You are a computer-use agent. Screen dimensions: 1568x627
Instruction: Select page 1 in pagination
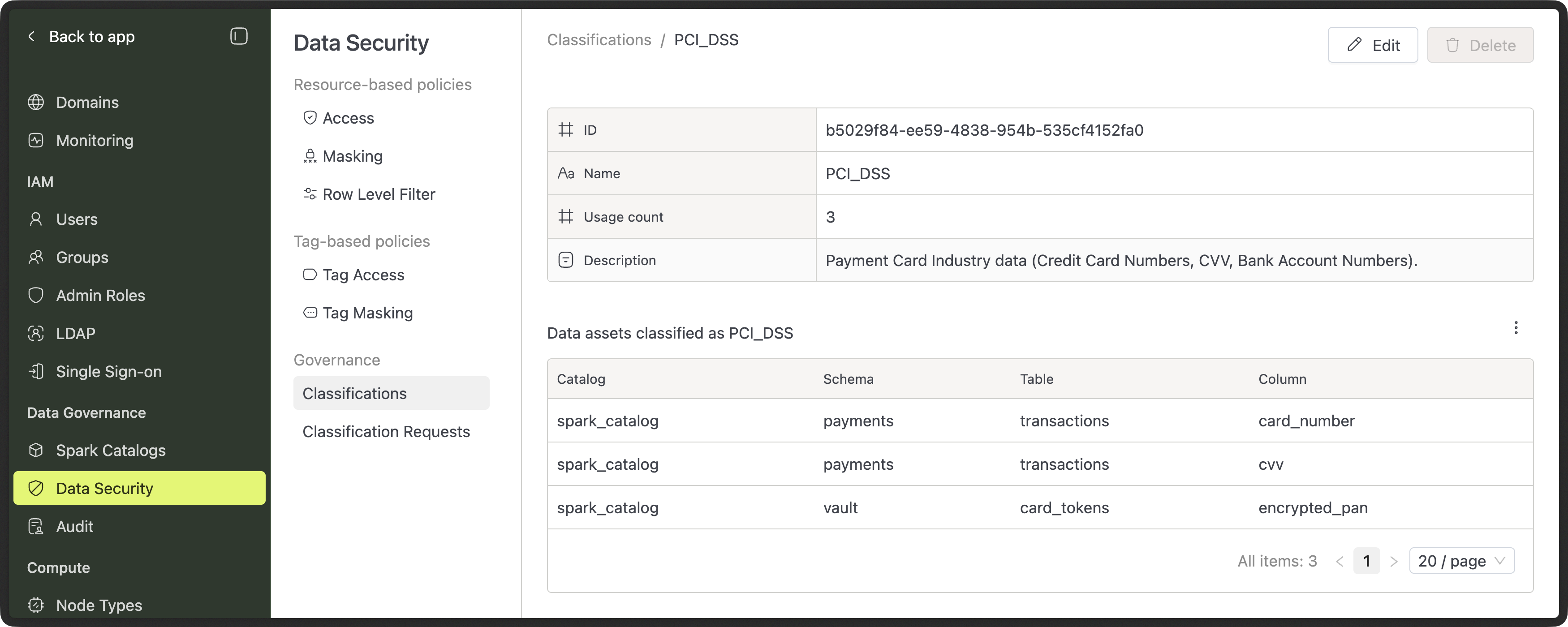coord(1366,561)
